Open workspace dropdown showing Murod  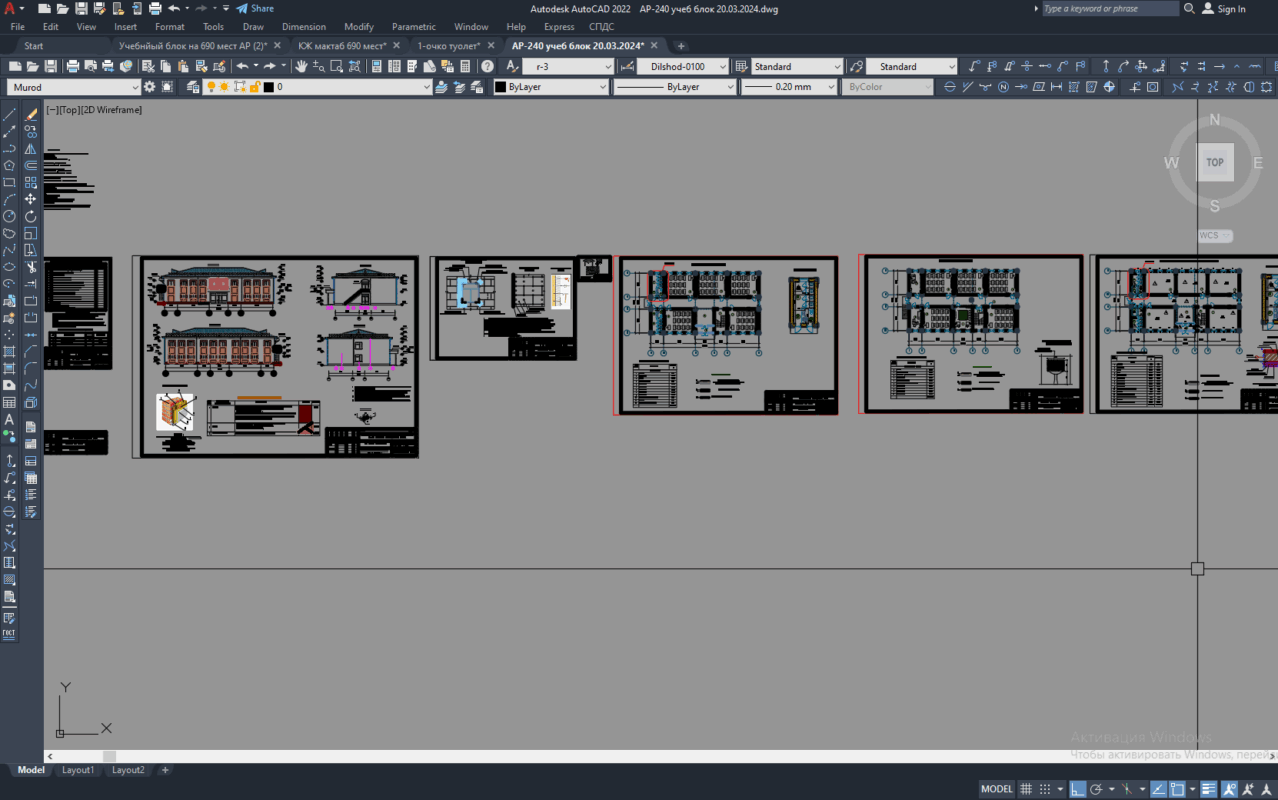tap(74, 87)
